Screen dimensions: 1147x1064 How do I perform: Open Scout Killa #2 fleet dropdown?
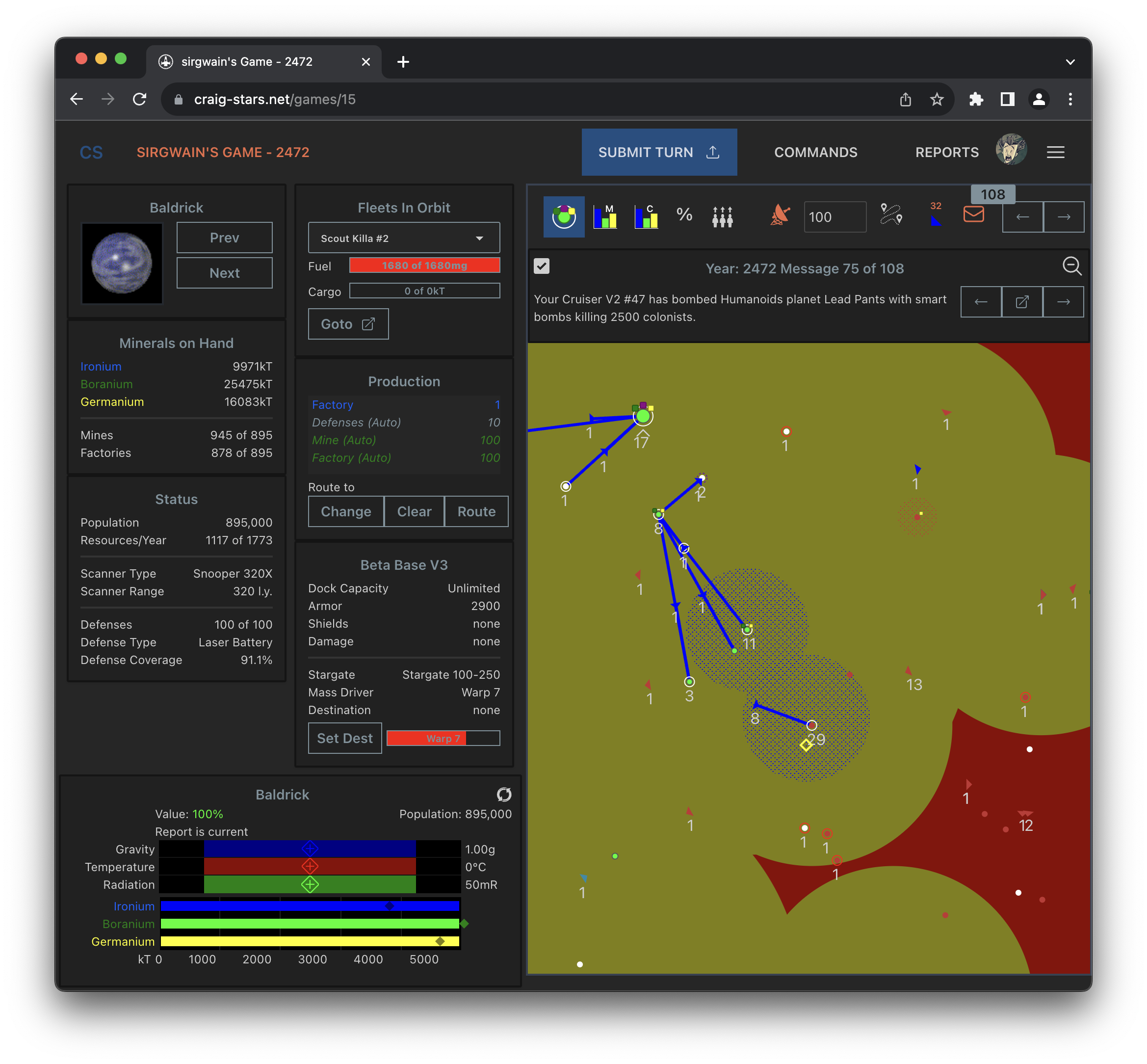(403, 238)
